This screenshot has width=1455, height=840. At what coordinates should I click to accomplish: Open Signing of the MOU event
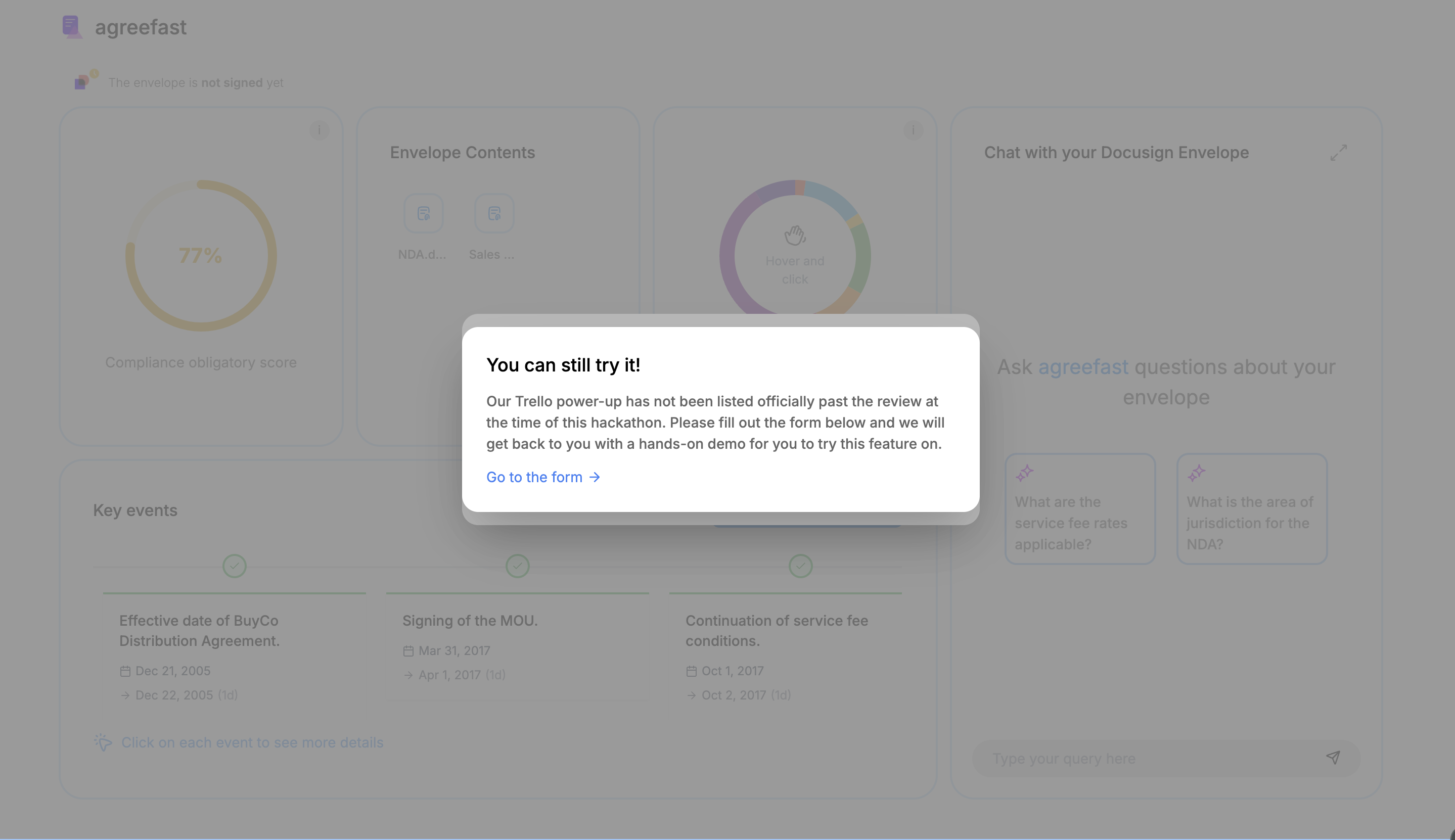(x=470, y=621)
